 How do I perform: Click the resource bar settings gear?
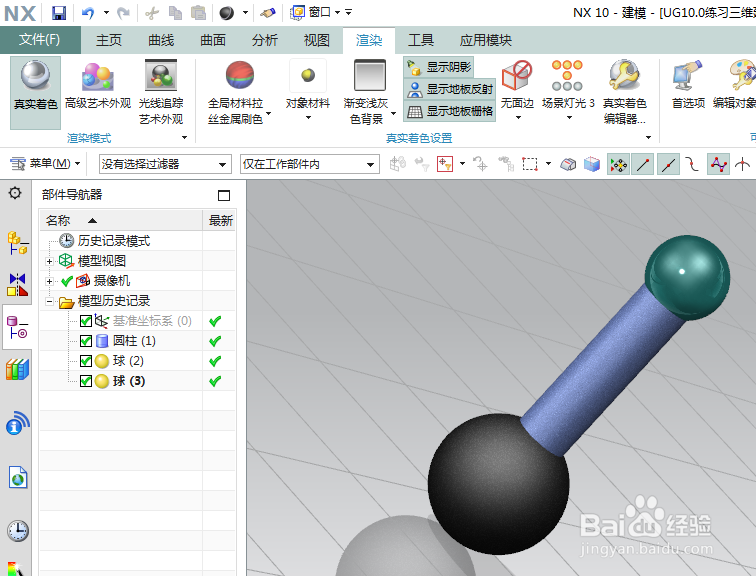pos(15,193)
